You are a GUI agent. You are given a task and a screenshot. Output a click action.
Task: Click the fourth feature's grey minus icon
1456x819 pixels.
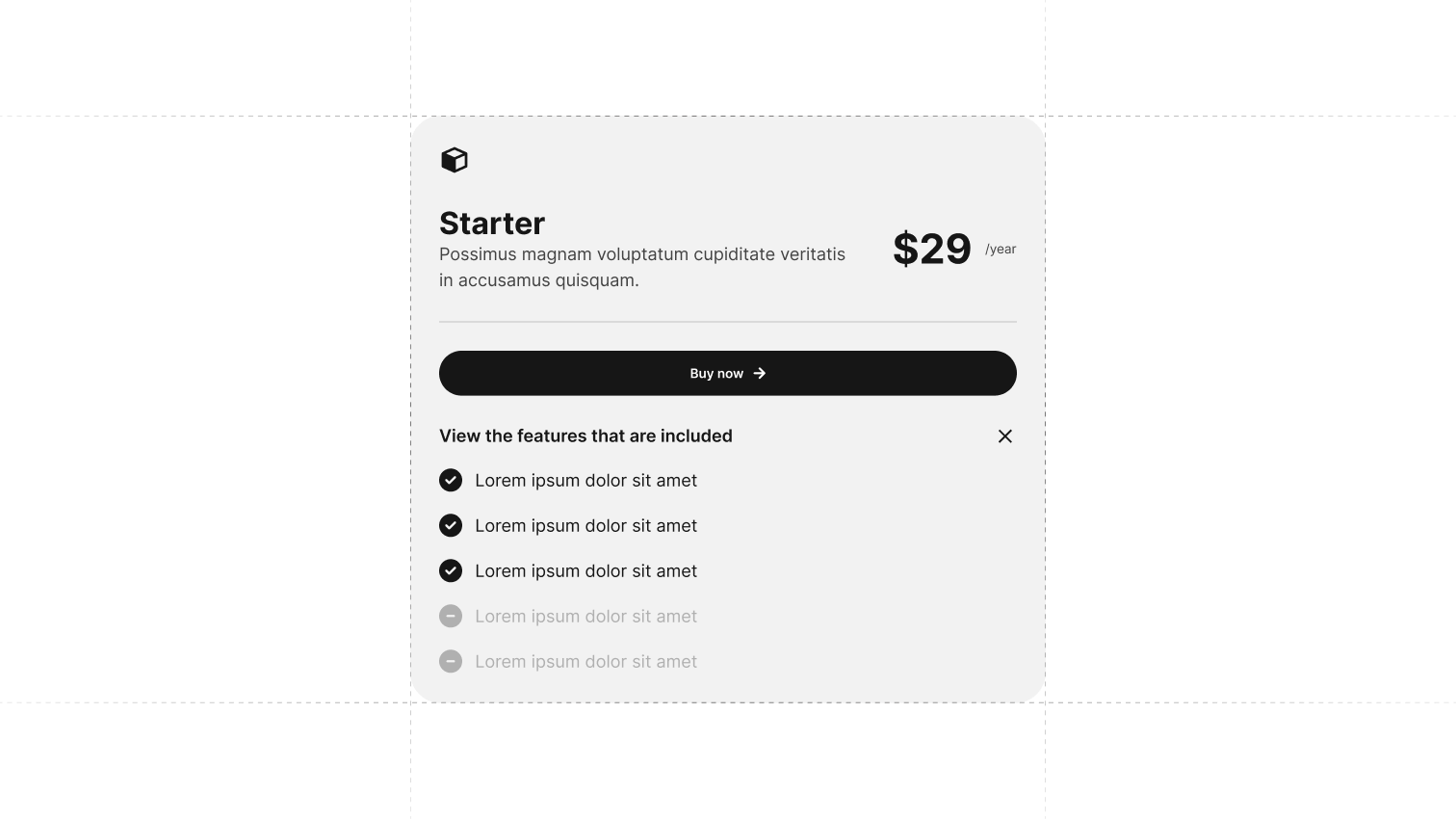pyautogui.click(x=451, y=617)
